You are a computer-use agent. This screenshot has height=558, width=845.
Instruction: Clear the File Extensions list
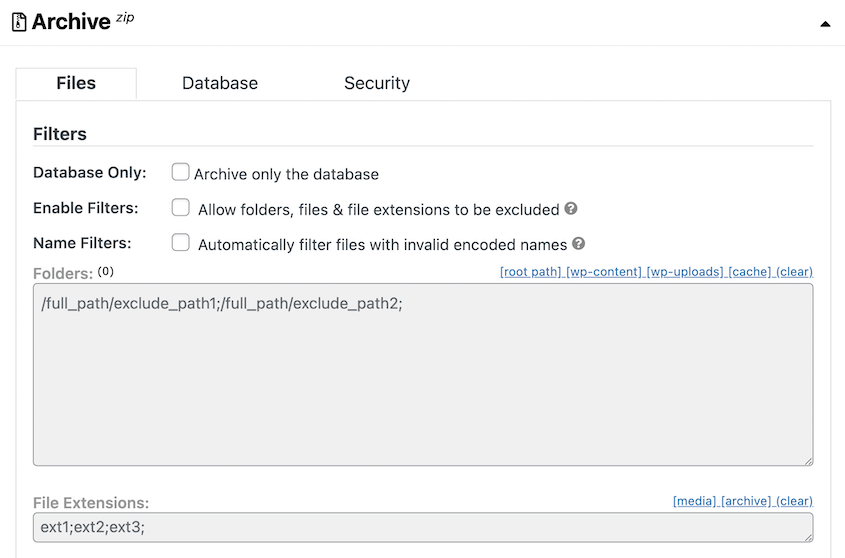[x=794, y=501]
